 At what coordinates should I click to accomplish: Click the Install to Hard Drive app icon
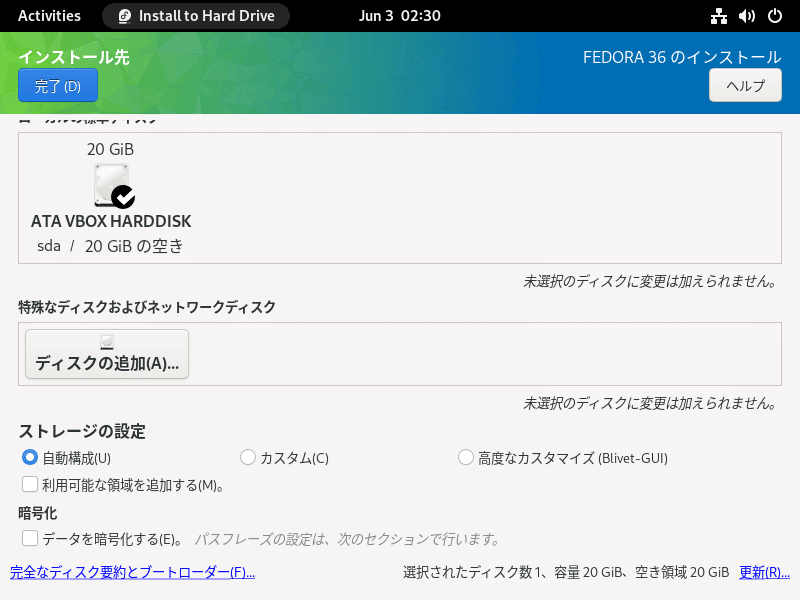pyautogui.click(x=124, y=16)
